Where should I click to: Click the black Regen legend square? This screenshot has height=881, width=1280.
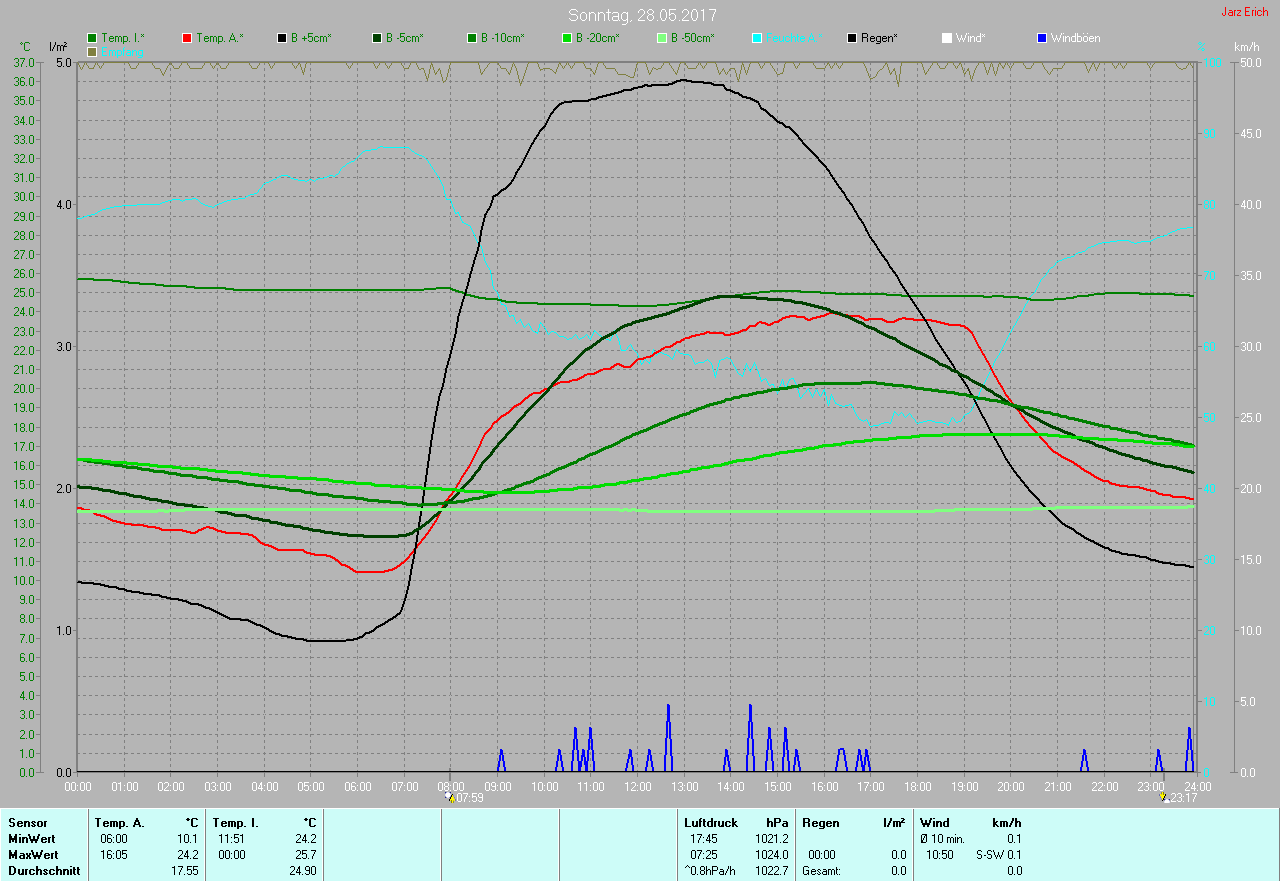tap(852, 38)
